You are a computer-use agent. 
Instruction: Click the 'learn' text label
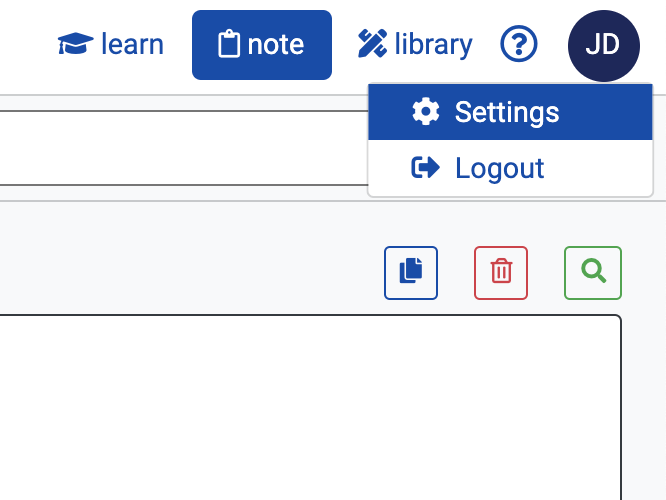click(132, 44)
